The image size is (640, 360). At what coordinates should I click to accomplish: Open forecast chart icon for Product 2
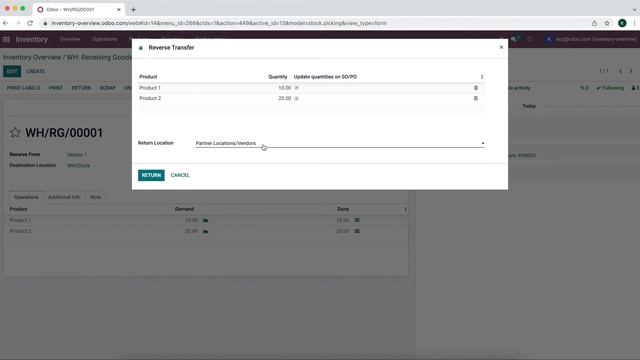coord(206,231)
